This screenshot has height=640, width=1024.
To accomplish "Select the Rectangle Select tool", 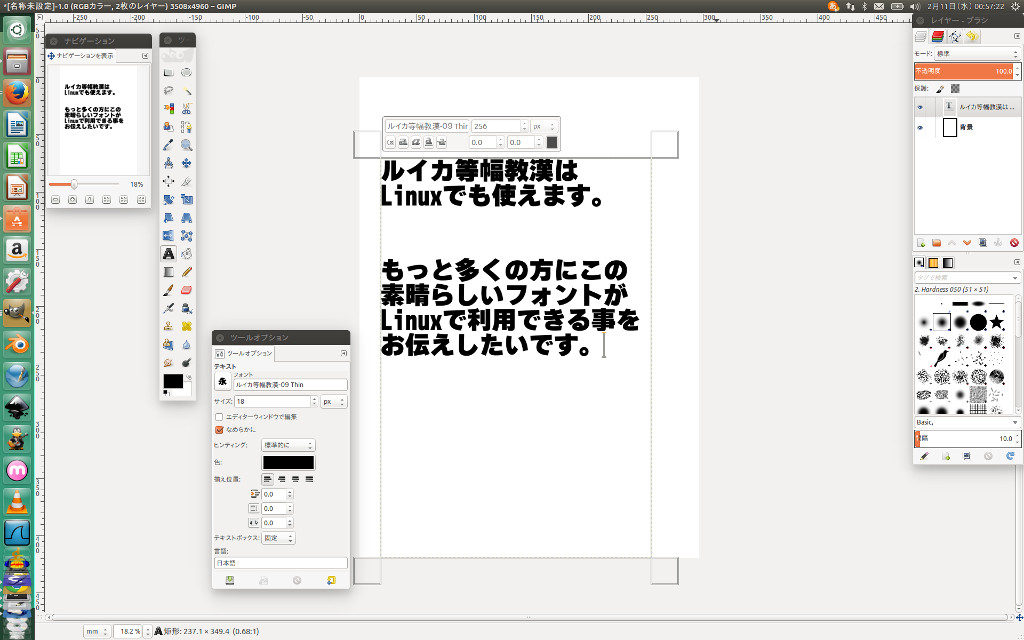I will [x=168, y=72].
